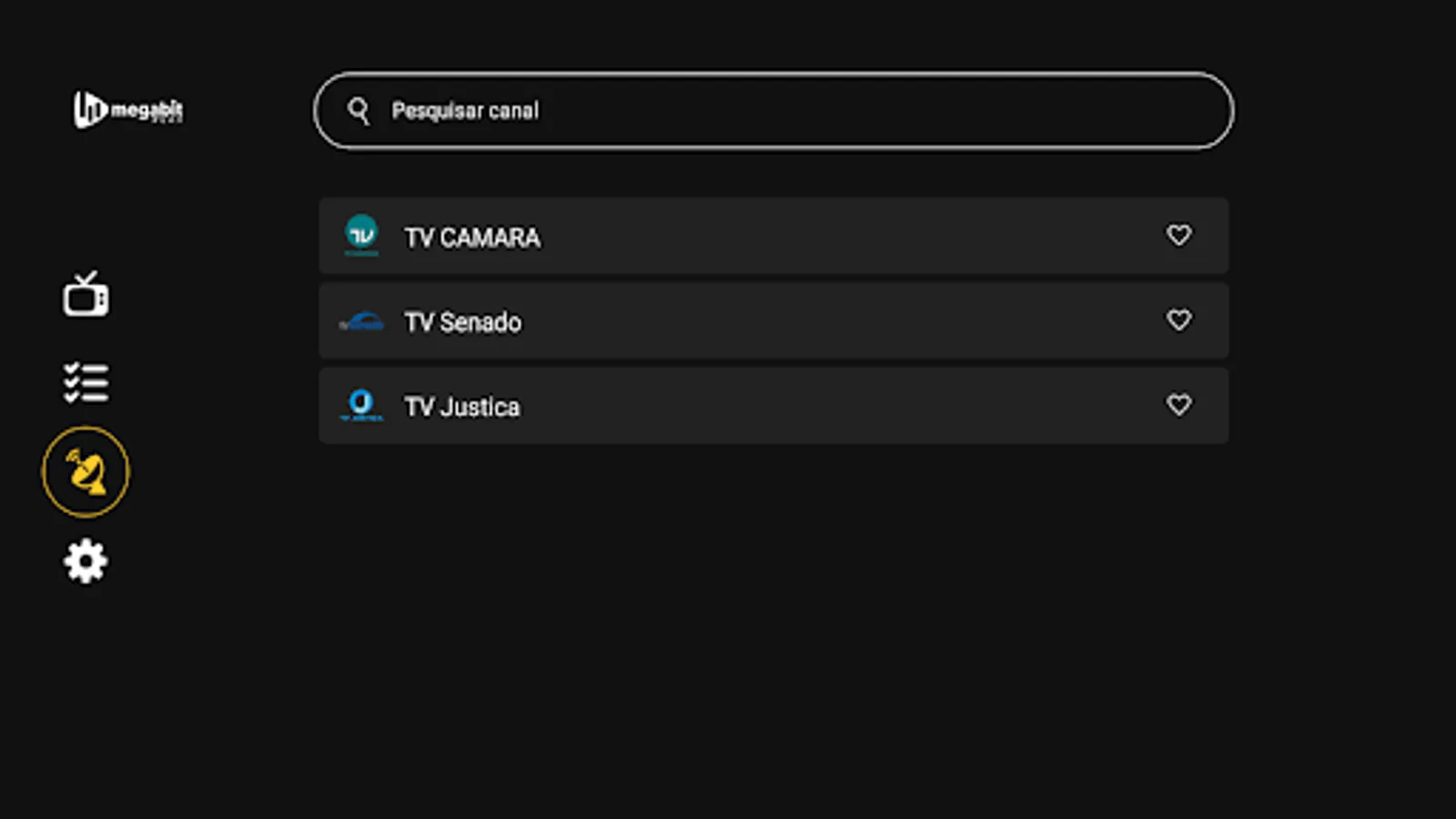1456x819 pixels.
Task: Select the TV Justica channel name
Action: (462, 407)
